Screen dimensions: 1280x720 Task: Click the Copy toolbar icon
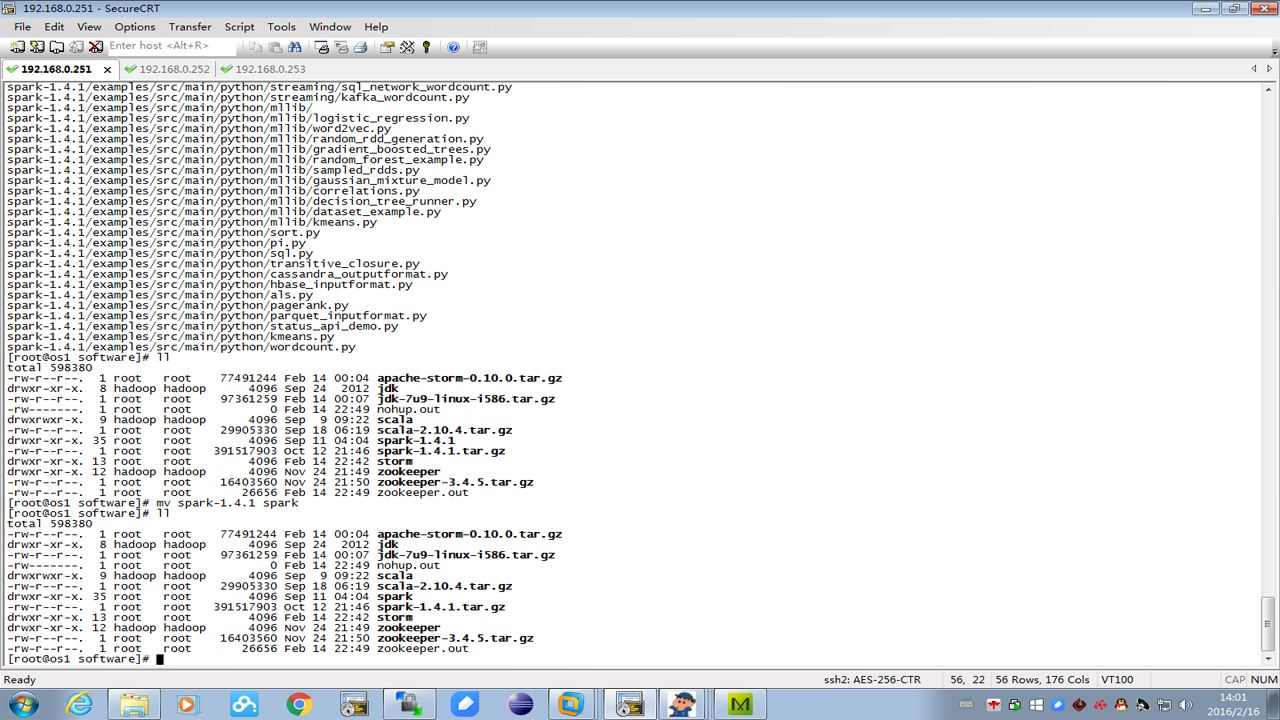click(x=256, y=47)
